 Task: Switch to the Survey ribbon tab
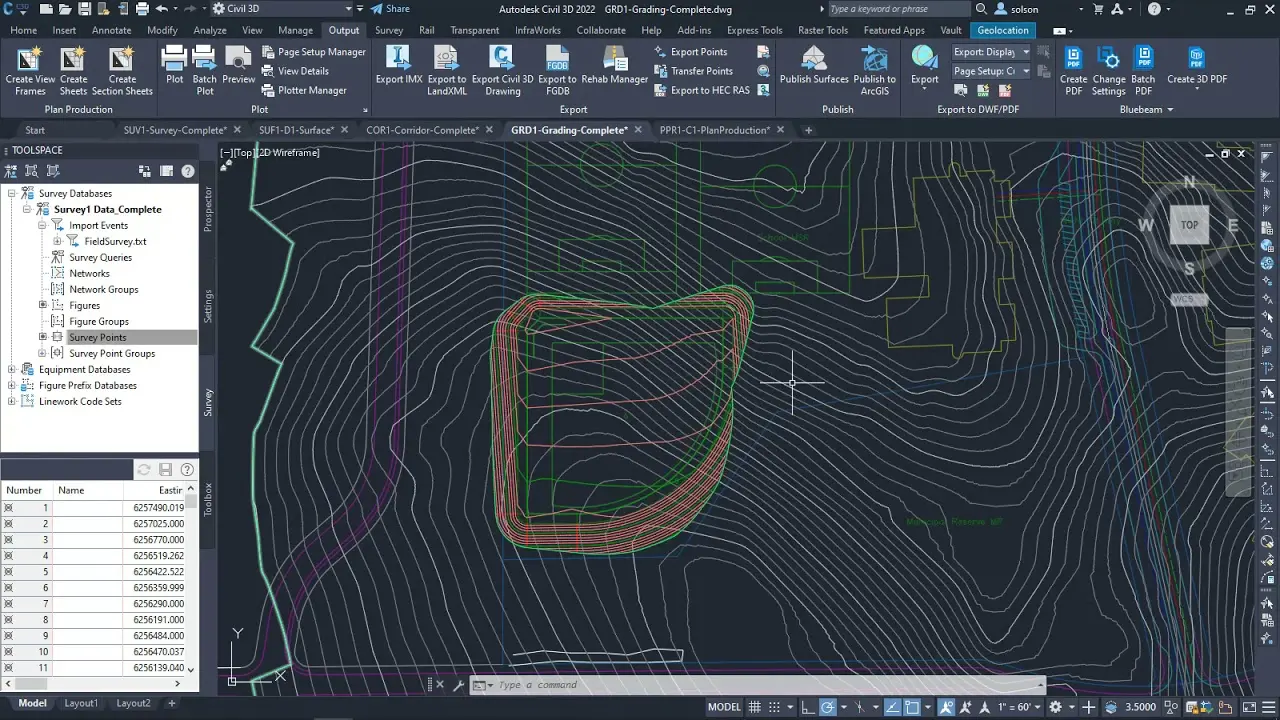(389, 30)
